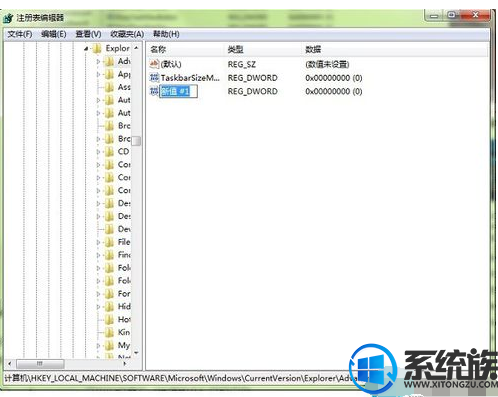Sort by the 数据 column header
Image resolution: width=498 pixels, height=397 pixels.
coord(395,50)
